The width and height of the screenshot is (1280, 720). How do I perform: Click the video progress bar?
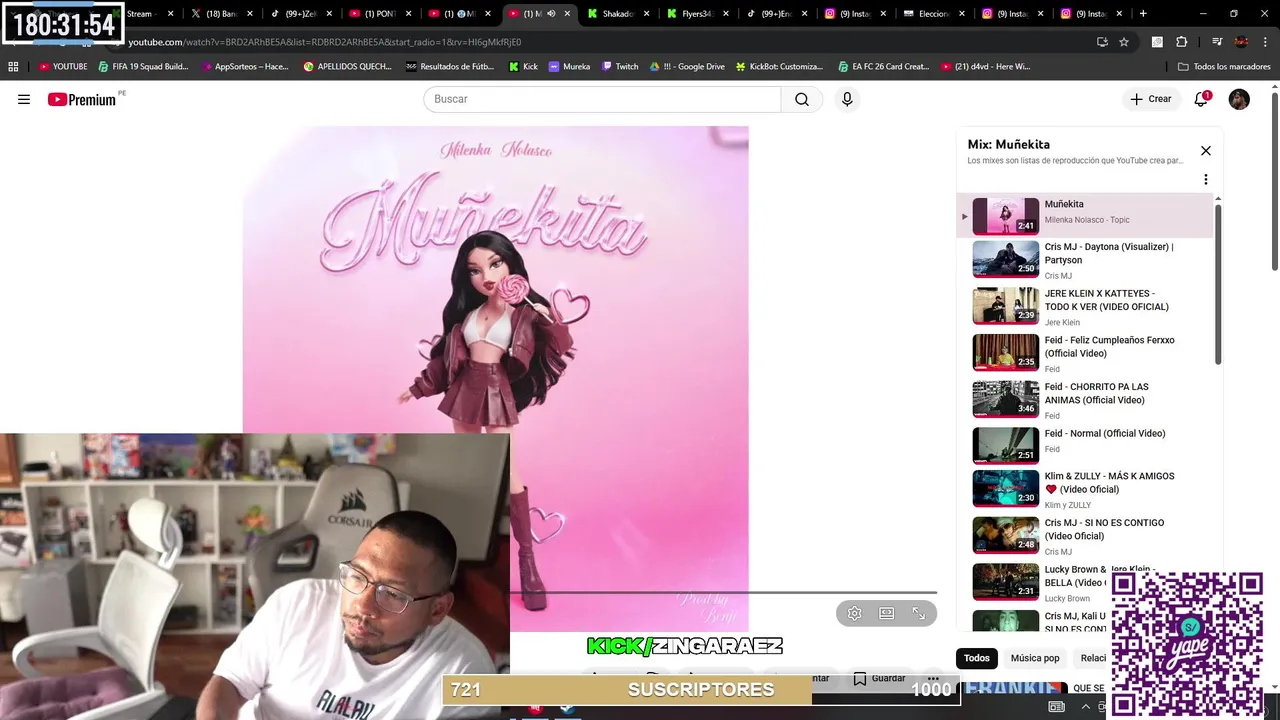pos(723,592)
